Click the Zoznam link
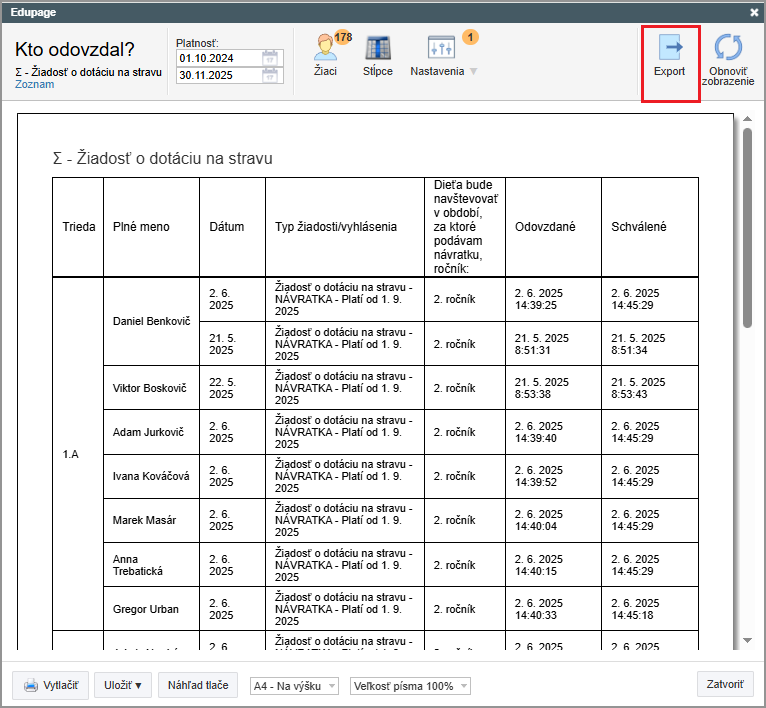 click(34, 85)
